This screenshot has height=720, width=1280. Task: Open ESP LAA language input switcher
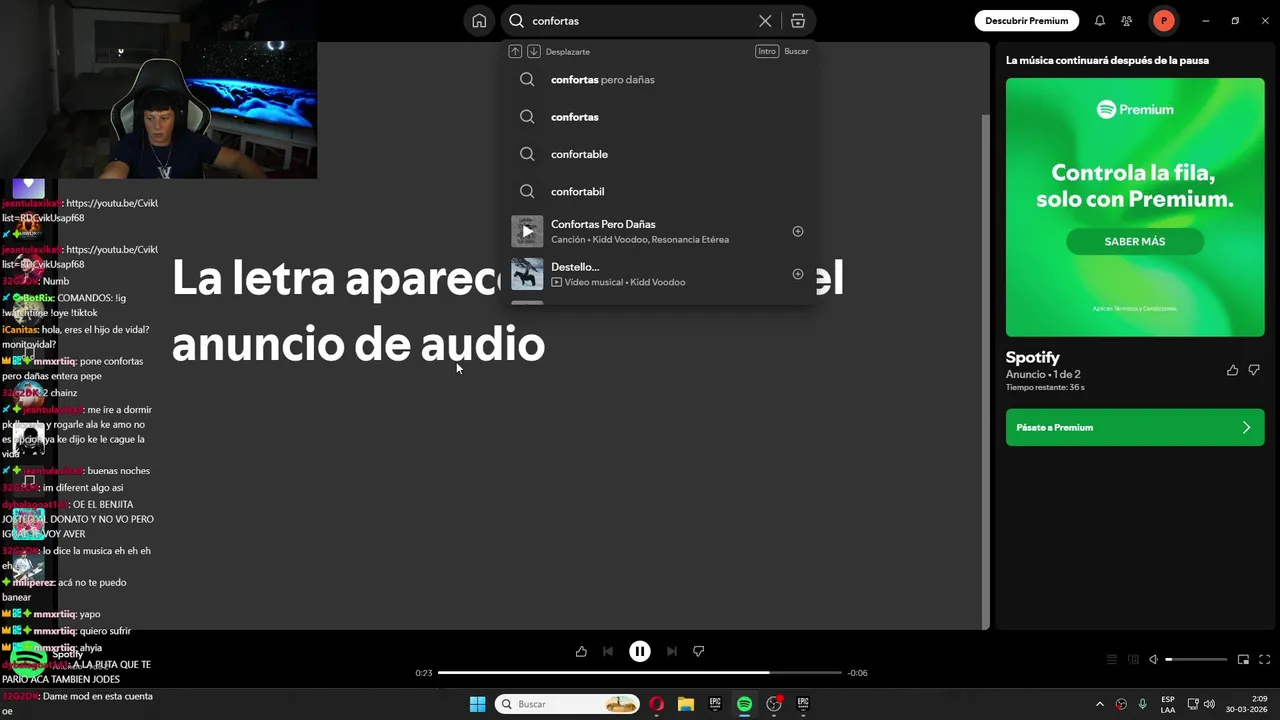click(x=1168, y=704)
